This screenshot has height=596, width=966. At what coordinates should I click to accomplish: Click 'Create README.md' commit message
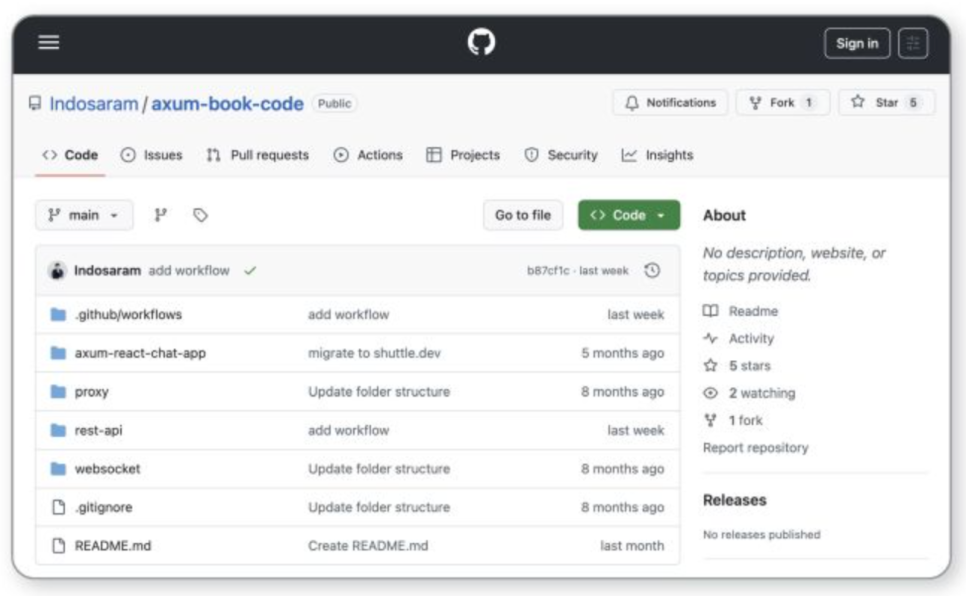[x=368, y=545]
